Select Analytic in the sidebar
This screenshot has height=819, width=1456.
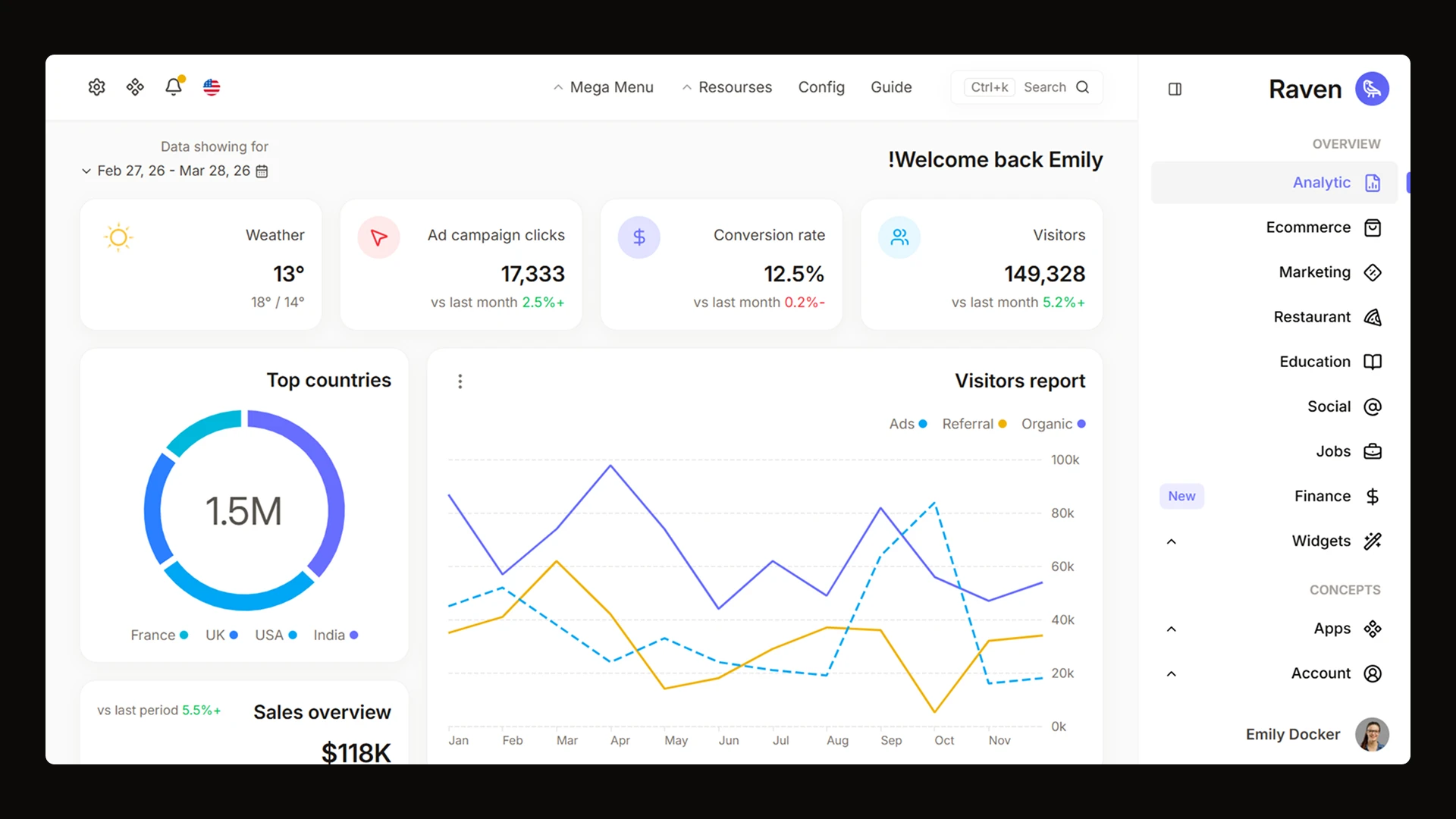(x=1274, y=183)
